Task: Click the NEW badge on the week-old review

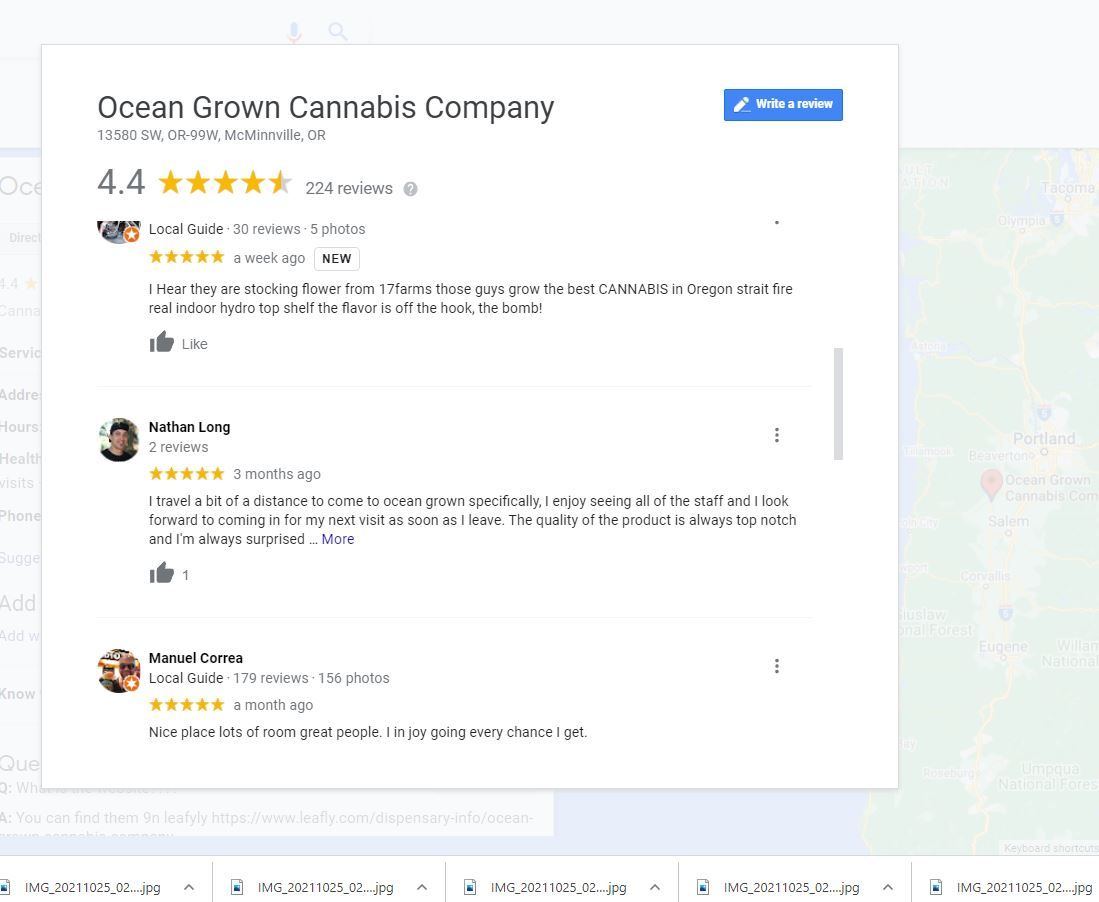Action: (336, 259)
